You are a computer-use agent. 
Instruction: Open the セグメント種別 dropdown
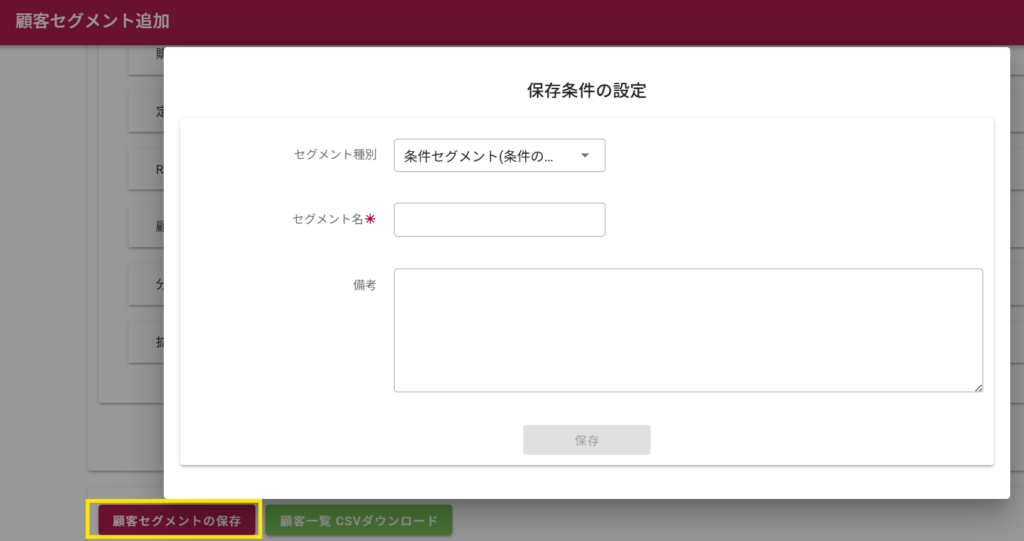[499, 155]
